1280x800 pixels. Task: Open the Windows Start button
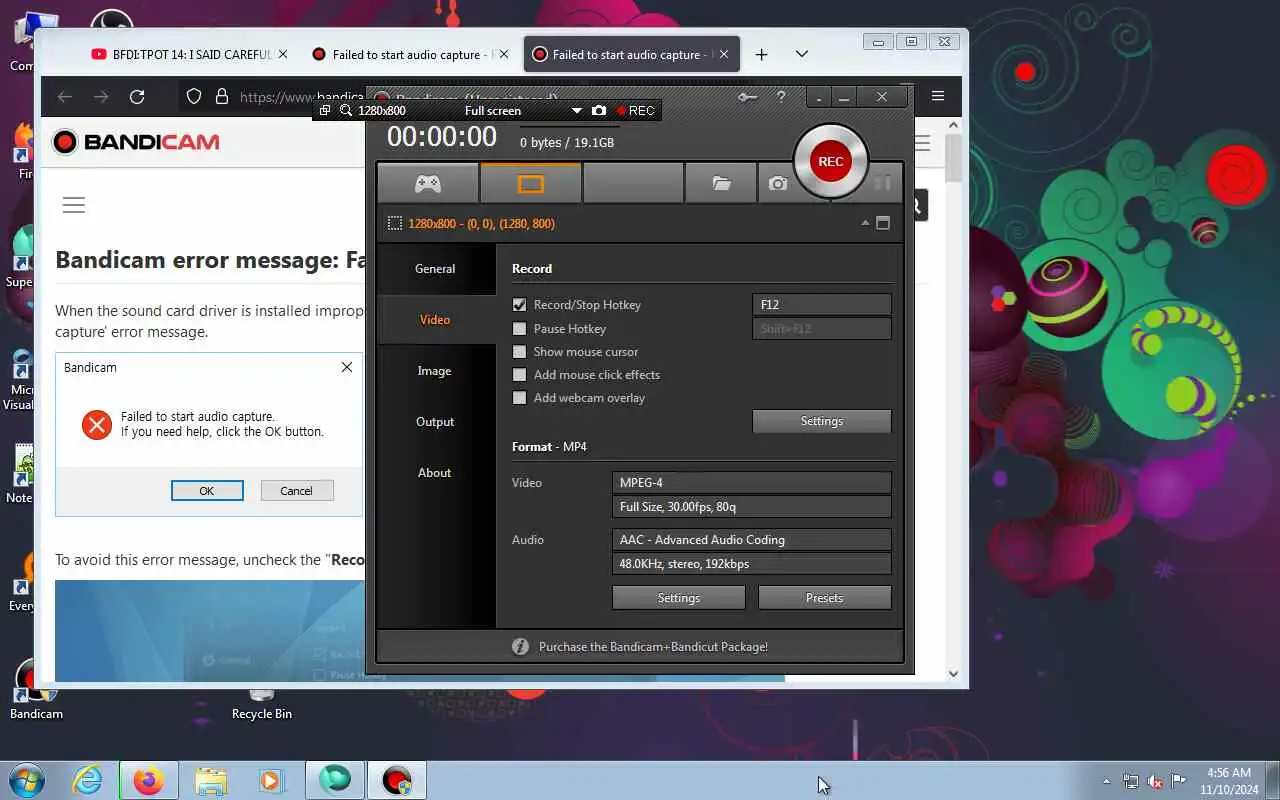27,780
